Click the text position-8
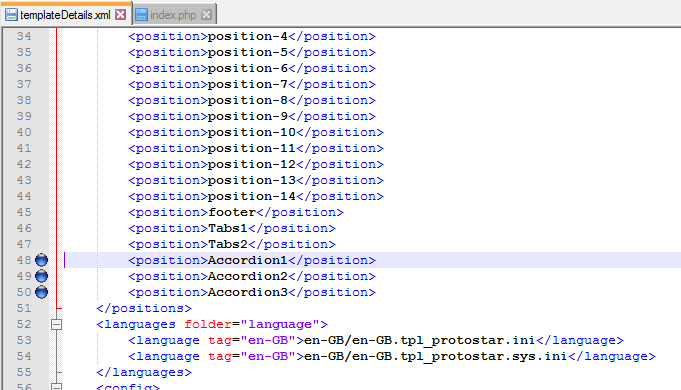This screenshot has height=390, width=681. tap(248, 101)
